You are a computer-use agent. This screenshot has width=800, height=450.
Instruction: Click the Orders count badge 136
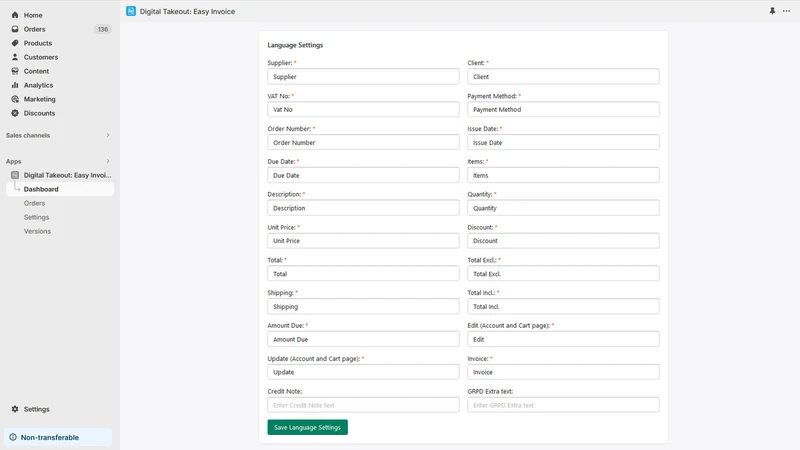(103, 29)
